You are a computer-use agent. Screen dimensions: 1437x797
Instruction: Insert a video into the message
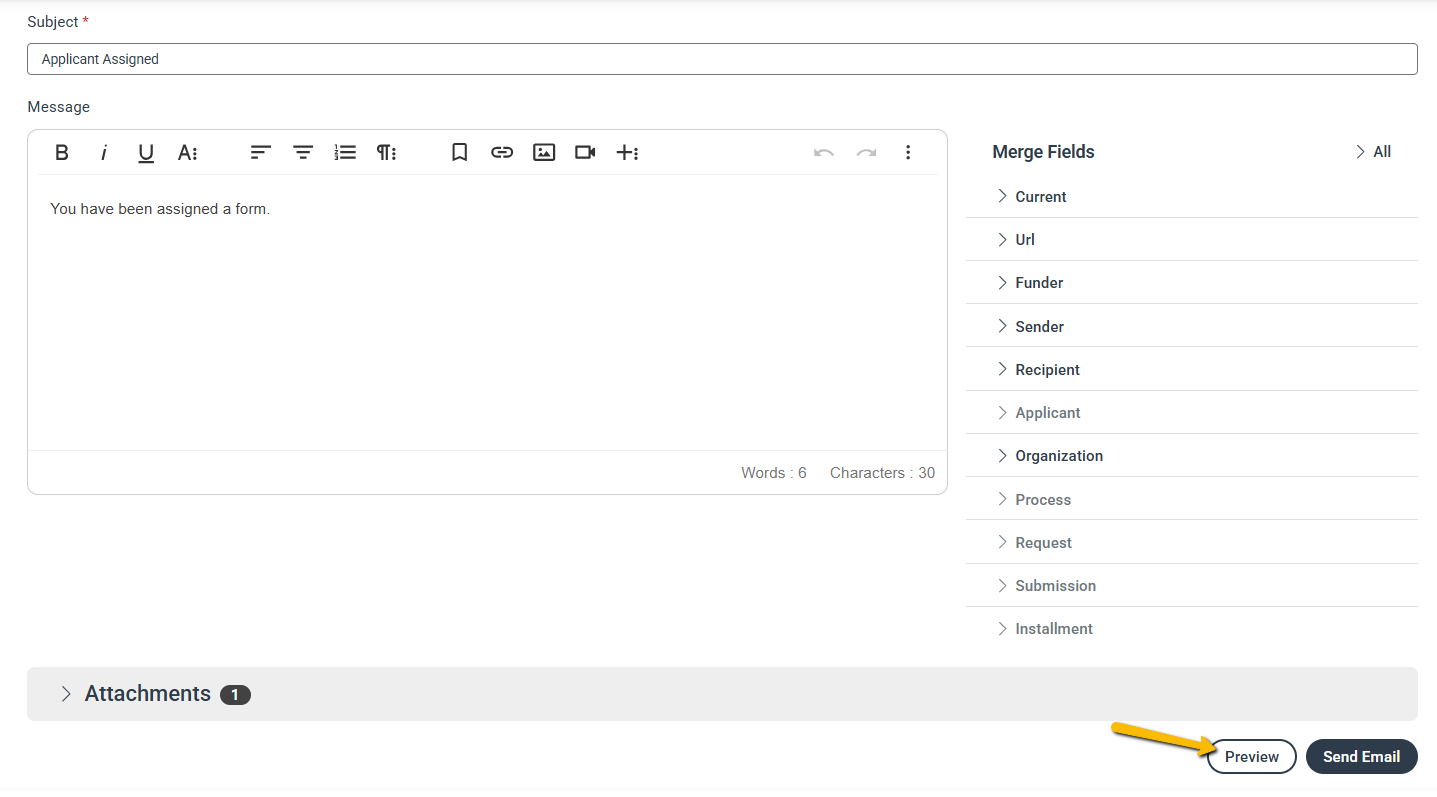tap(585, 152)
